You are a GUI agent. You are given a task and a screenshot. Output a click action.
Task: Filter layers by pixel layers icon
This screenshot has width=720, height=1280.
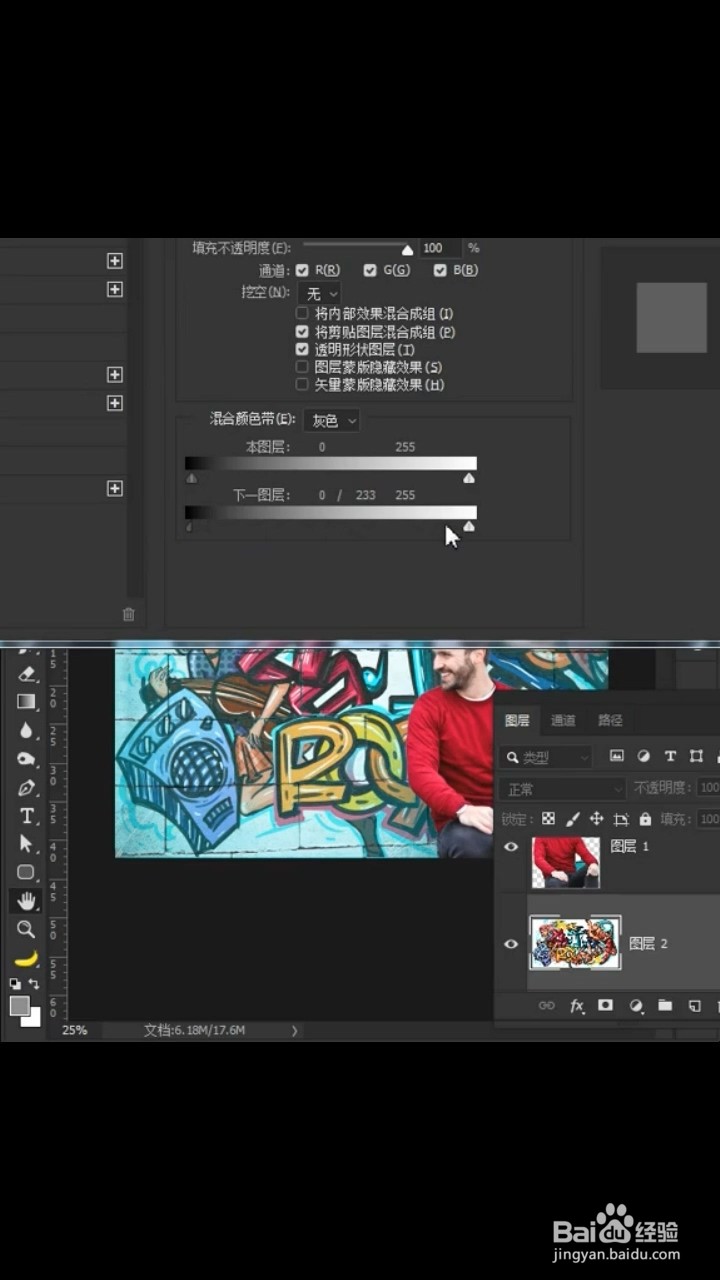coord(617,756)
